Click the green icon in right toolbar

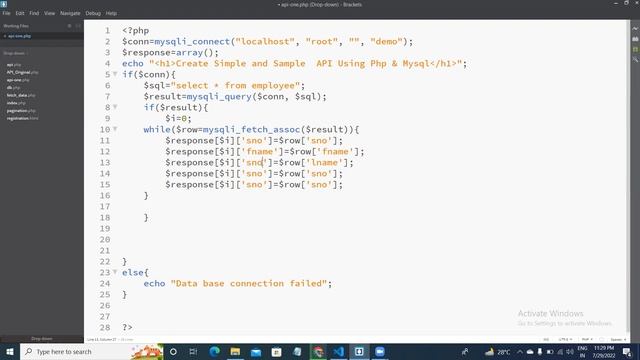pos(635,49)
